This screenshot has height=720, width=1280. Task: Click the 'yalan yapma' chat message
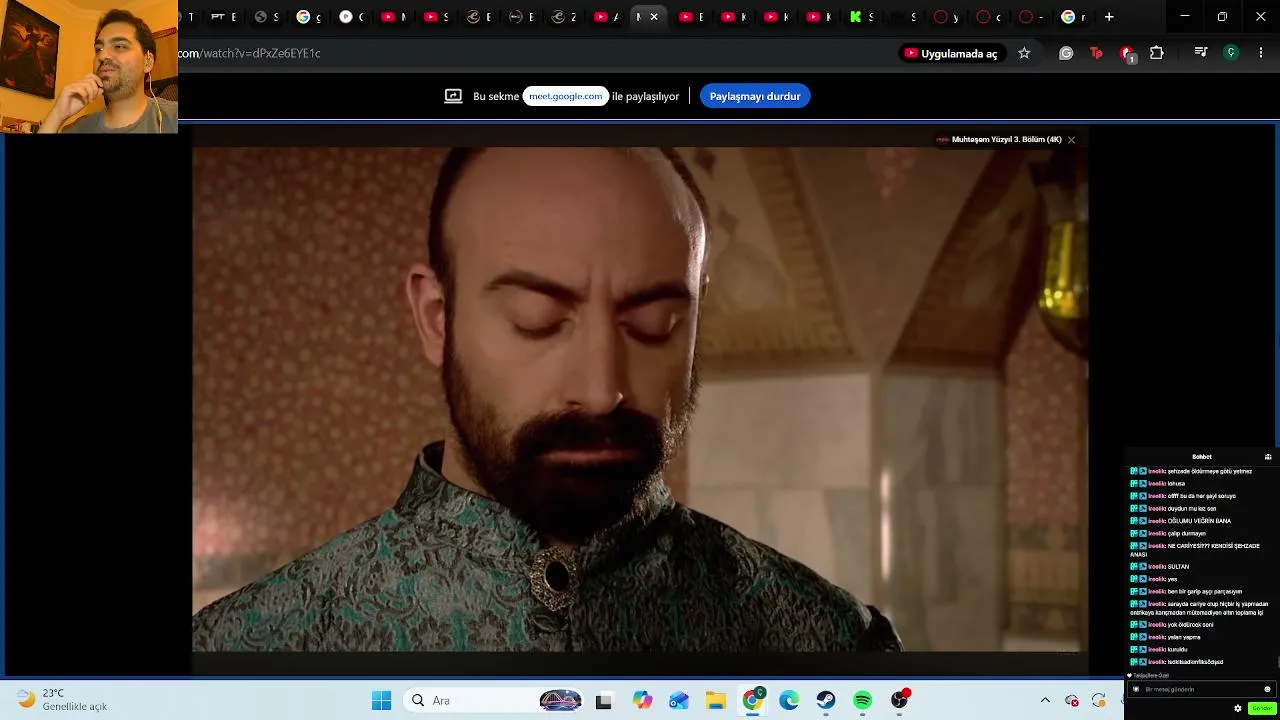coord(1184,637)
